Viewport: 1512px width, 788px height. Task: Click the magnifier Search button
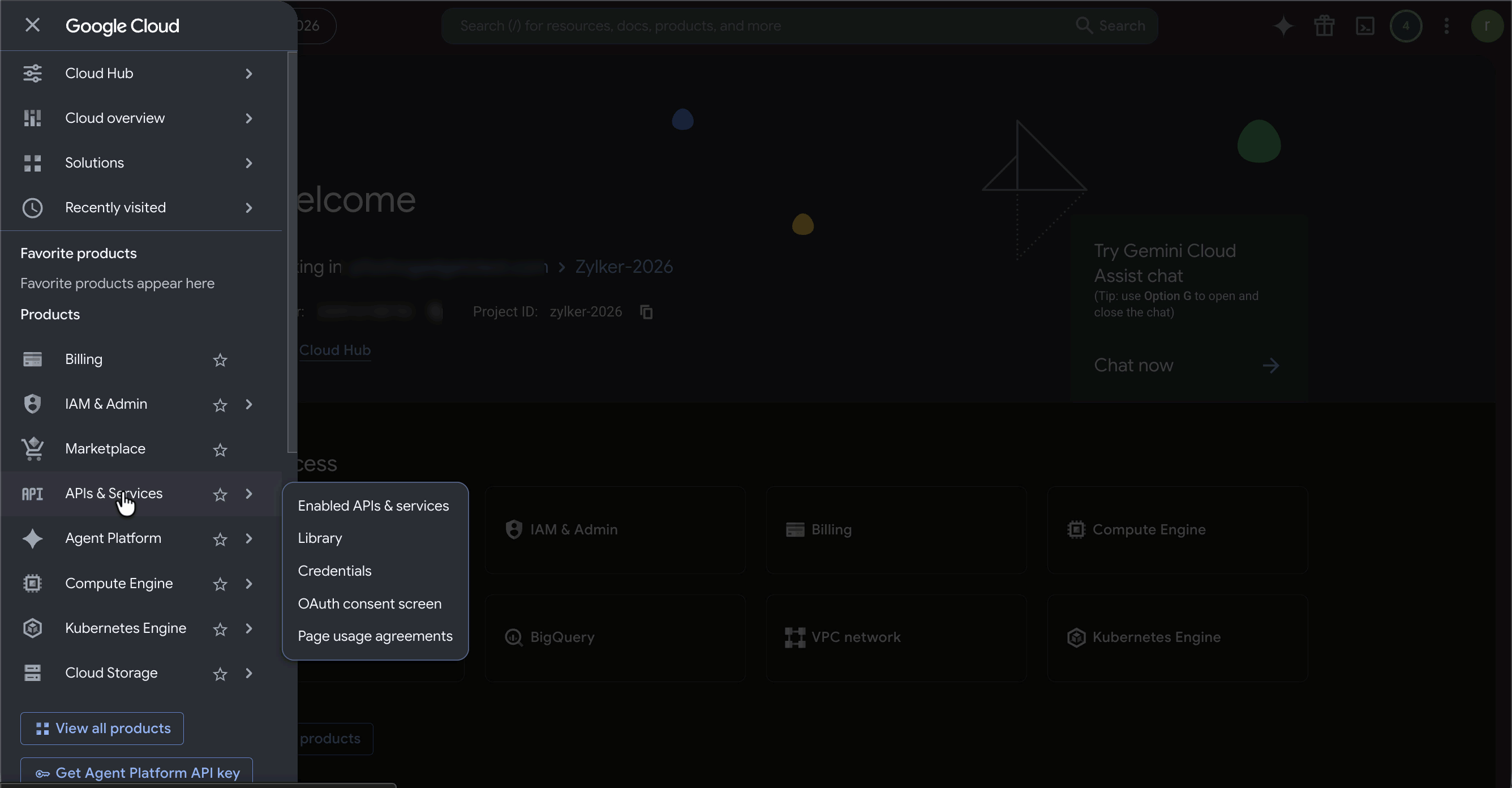[x=1111, y=26]
